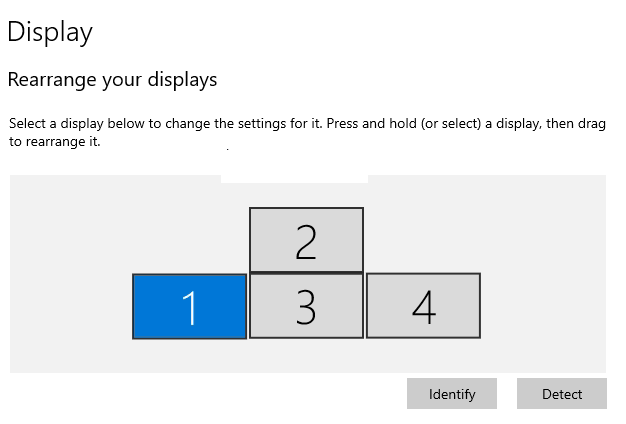
Task: Select display 3 in the arrangement
Action: [306, 306]
